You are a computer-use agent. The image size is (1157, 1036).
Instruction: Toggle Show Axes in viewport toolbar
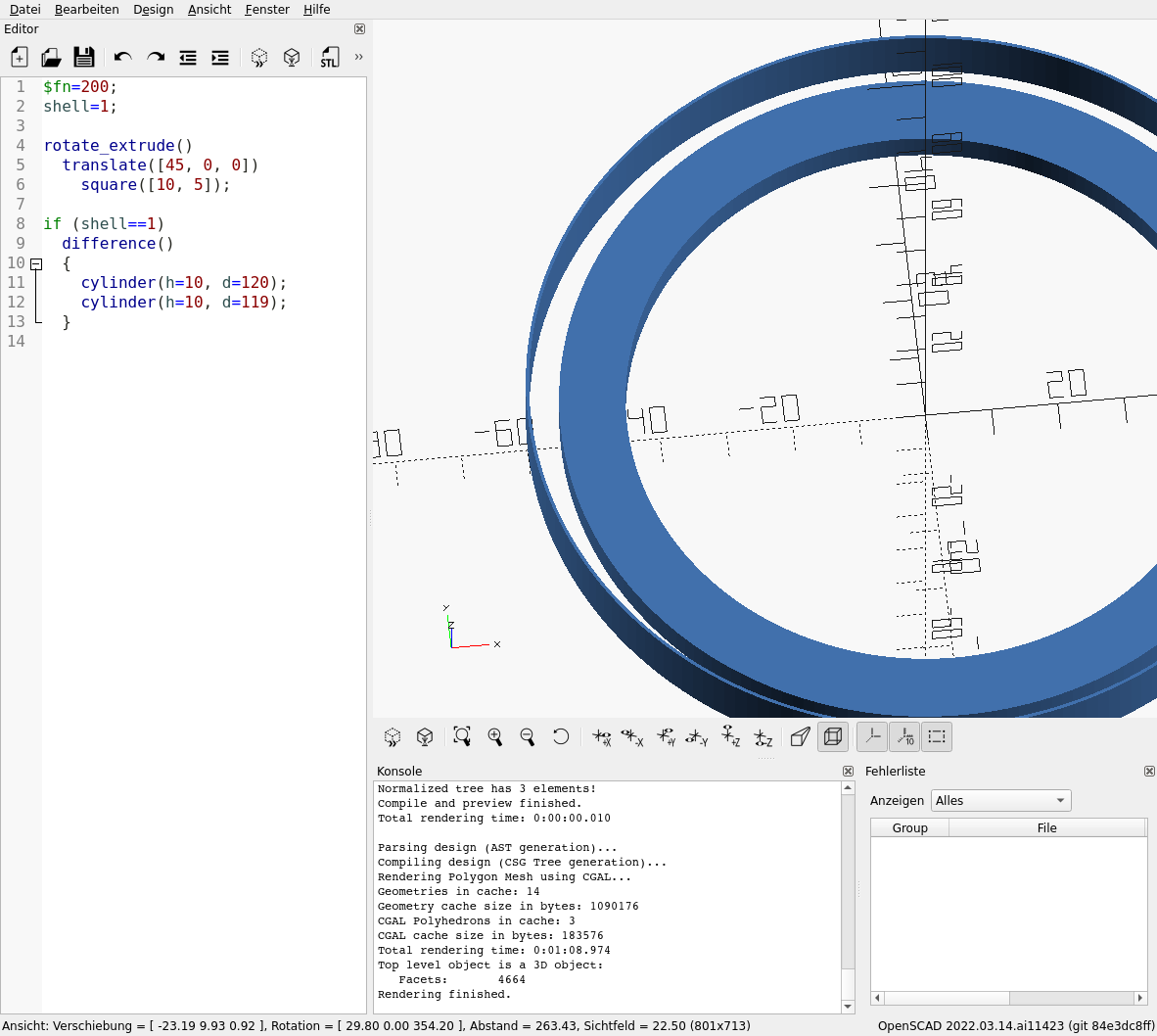tap(872, 736)
